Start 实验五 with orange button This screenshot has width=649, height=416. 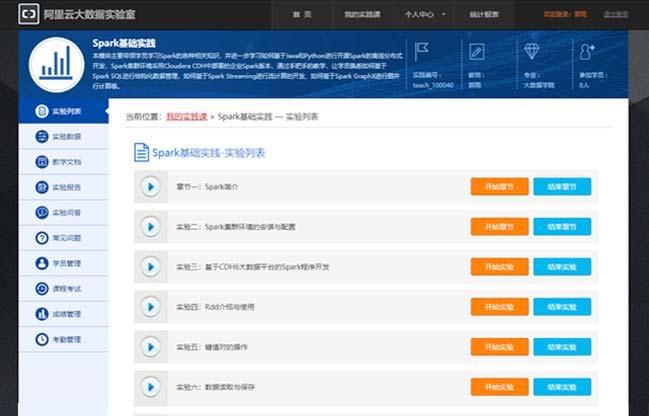[x=500, y=347]
